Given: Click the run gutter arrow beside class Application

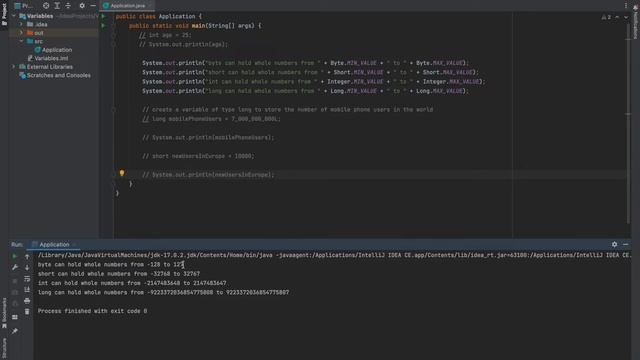Looking at the screenshot, I should pyautogui.click(x=103, y=16).
